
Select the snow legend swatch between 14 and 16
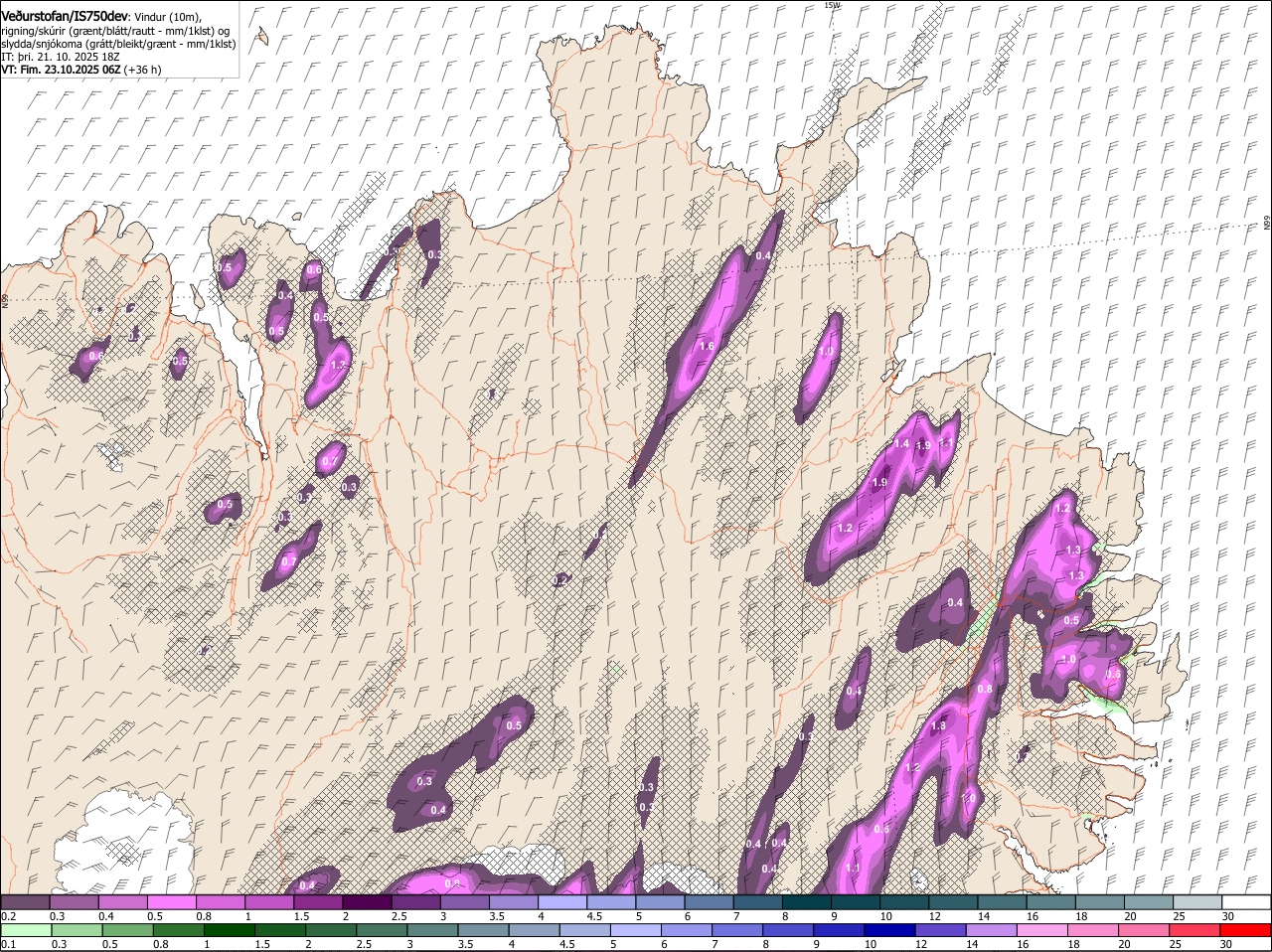(1003, 902)
